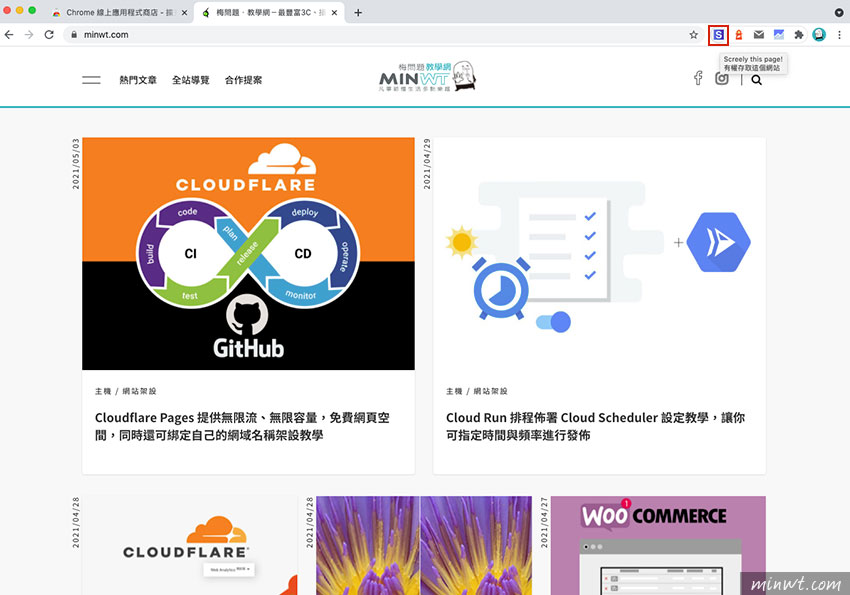Open the hamburger site menu
The height and width of the screenshot is (595, 850).
pos(91,80)
